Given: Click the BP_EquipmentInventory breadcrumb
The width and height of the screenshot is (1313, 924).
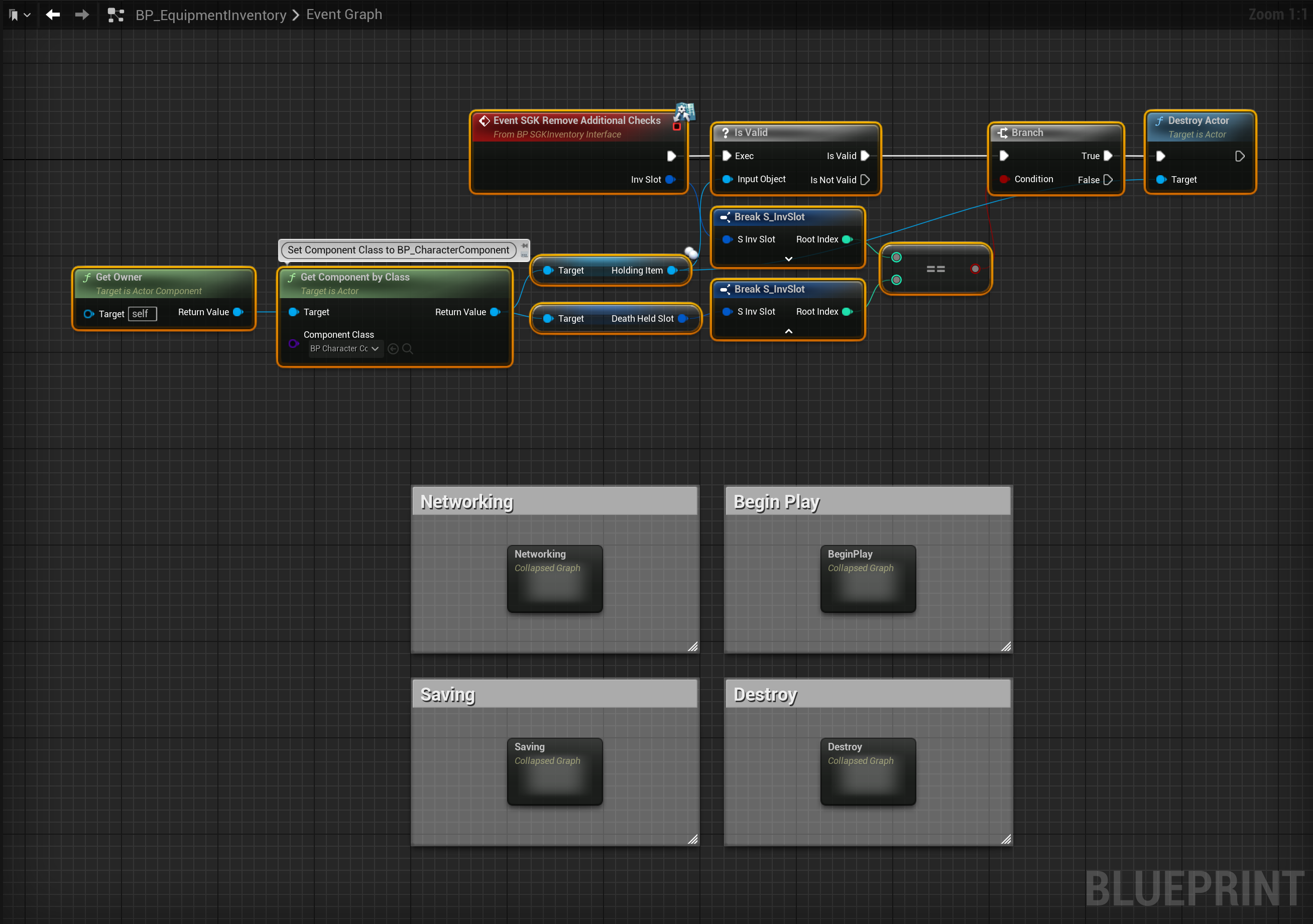Looking at the screenshot, I should (x=210, y=15).
